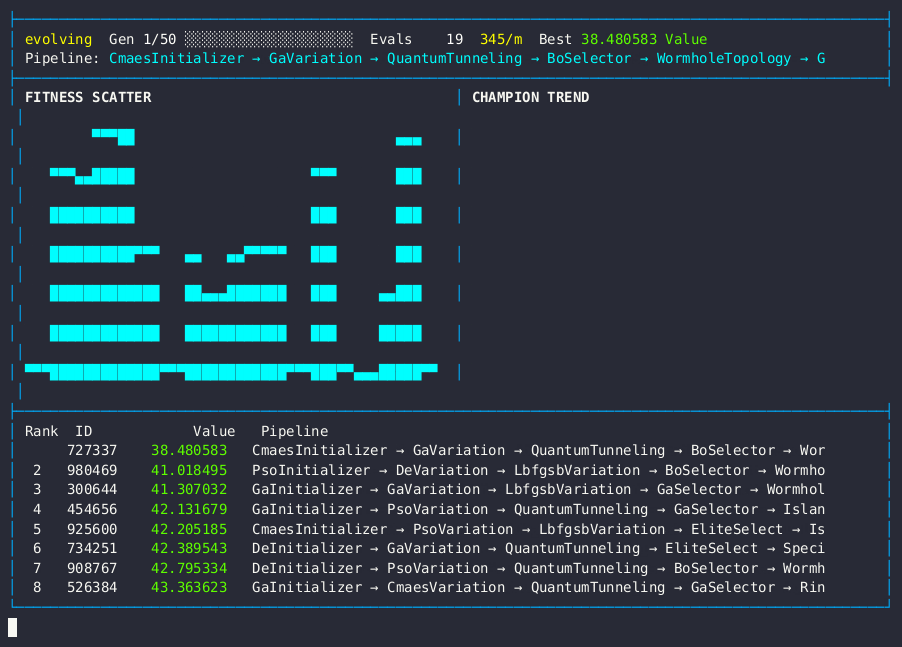This screenshot has height=647, width=902.
Task: Click 'EliteSelect' in row 925600
Action: (x=737, y=529)
